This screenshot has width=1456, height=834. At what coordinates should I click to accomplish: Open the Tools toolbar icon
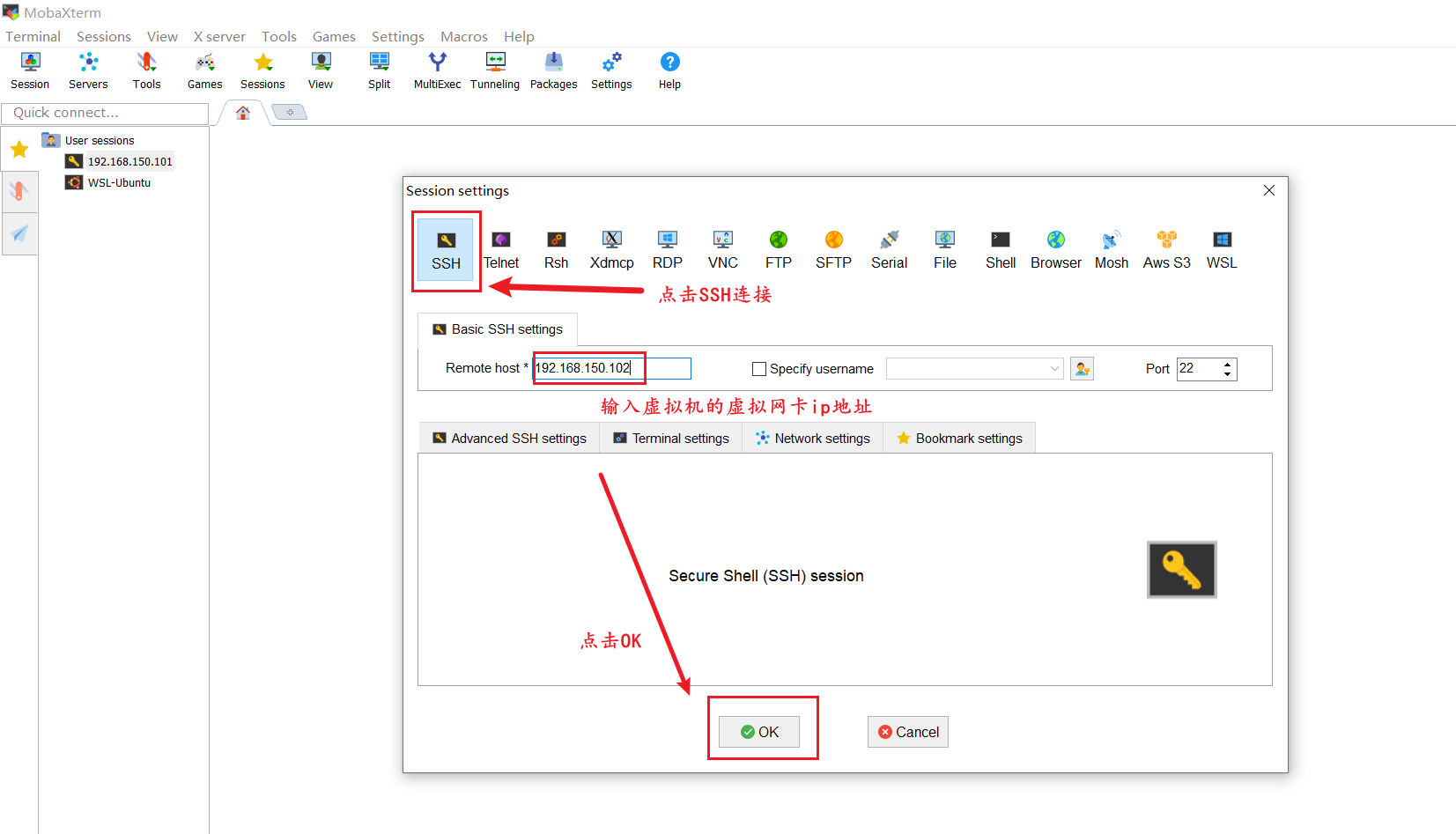click(146, 70)
